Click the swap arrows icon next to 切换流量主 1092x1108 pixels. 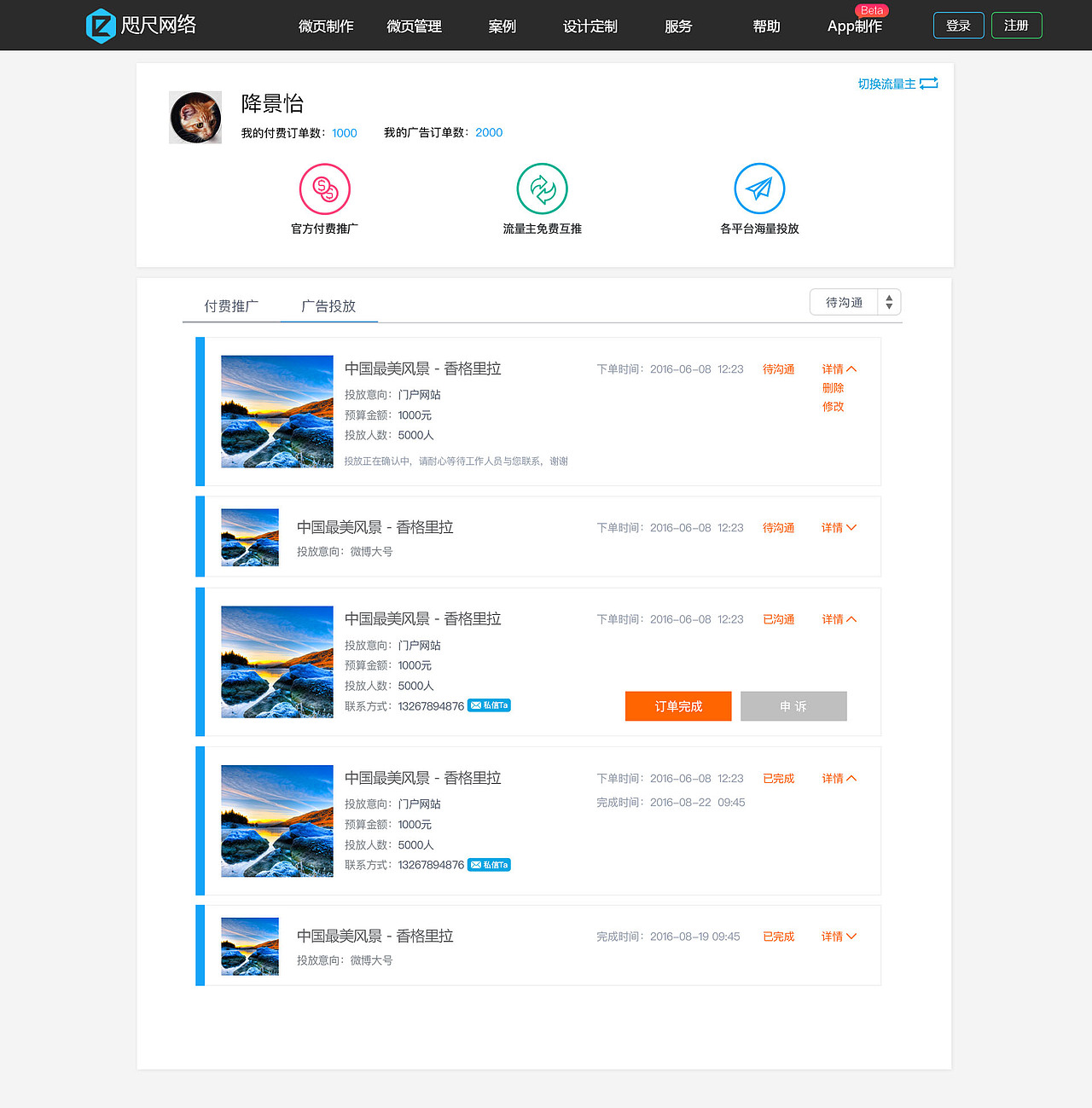[929, 84]
